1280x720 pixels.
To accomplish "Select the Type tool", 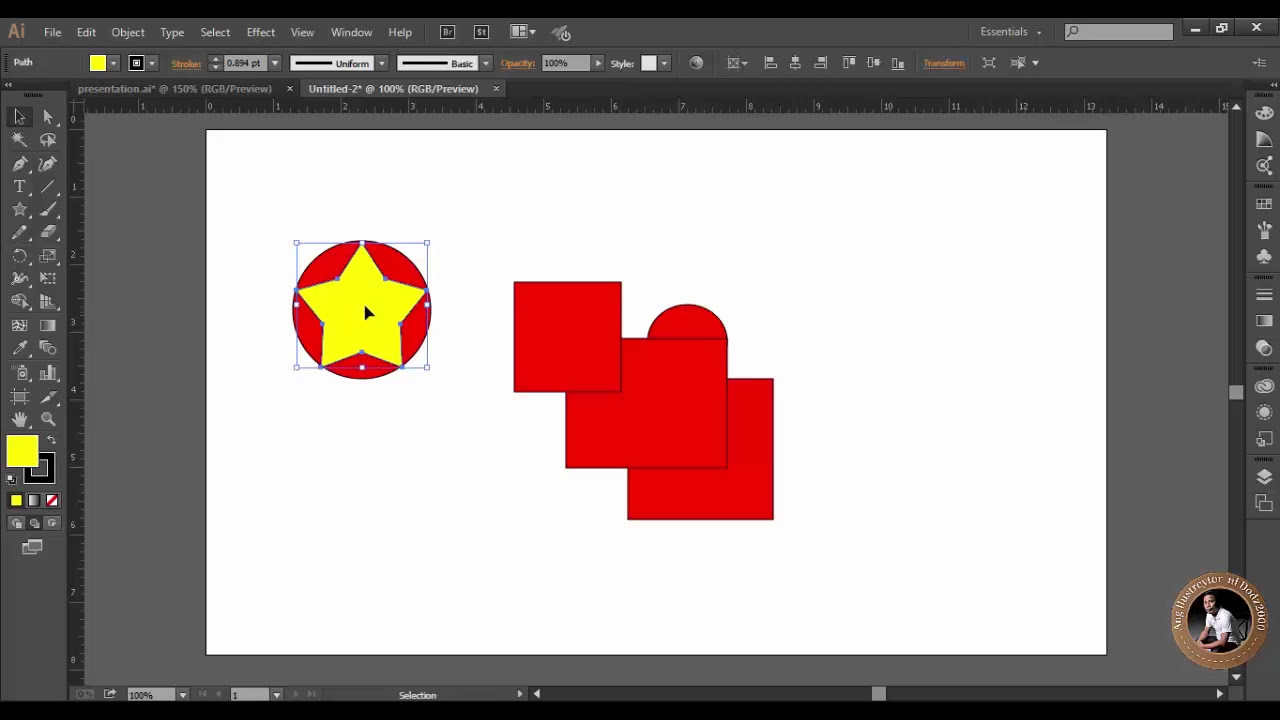I will [19, 187].
